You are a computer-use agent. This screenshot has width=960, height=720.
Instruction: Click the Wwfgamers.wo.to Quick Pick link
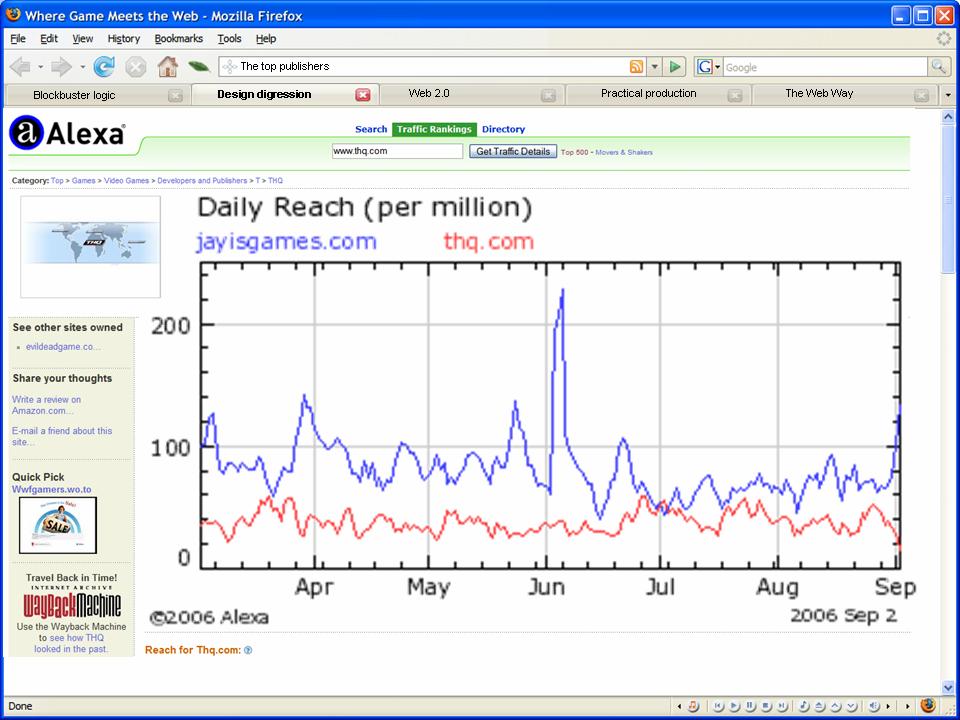pyautogui.click(x=51, y=490)
